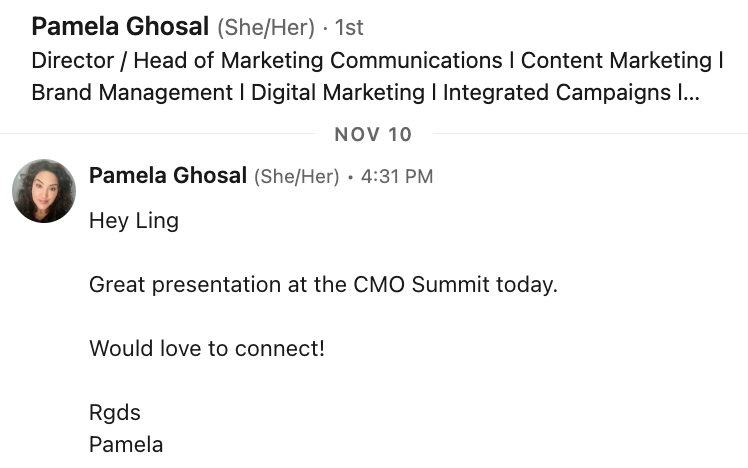Click the 4:31 PM message timestamp
Viewport: 748px width, 468px height.
397,177
